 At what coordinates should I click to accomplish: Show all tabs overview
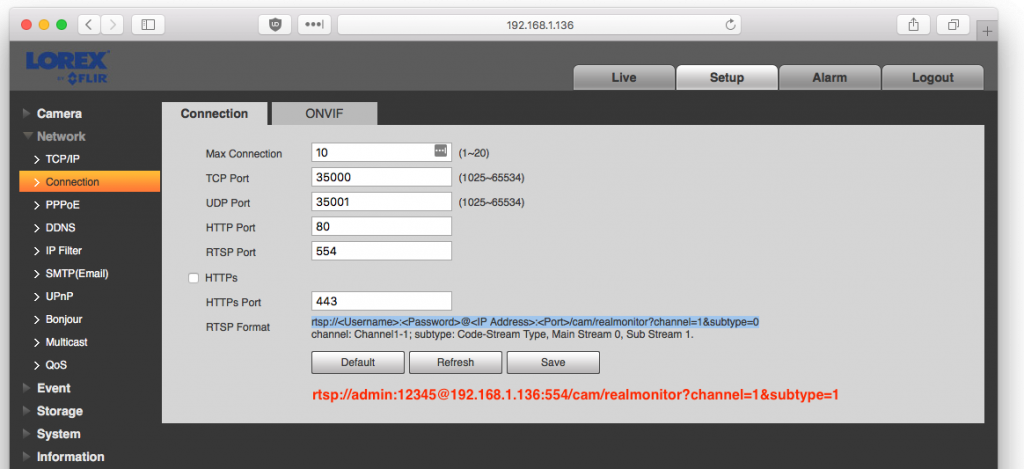click(953, 25)
